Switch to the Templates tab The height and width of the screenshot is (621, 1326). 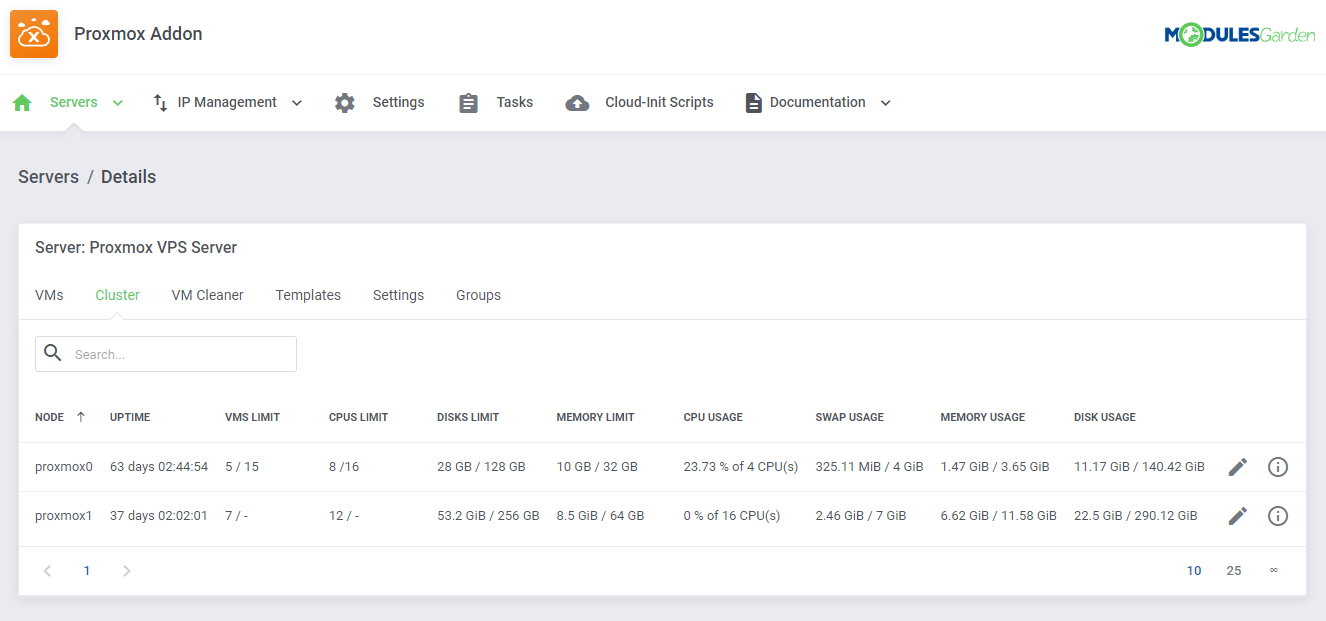point(308,295)
